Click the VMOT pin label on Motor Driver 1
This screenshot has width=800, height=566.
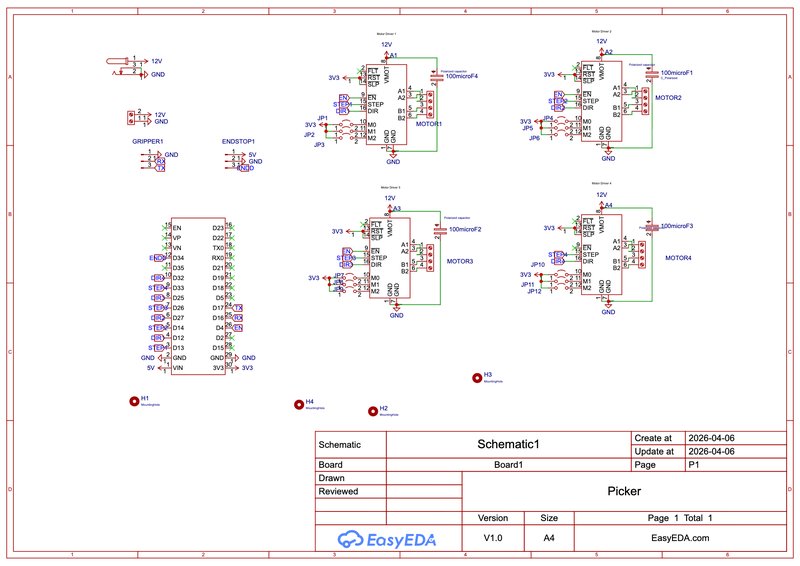point(387,75)
